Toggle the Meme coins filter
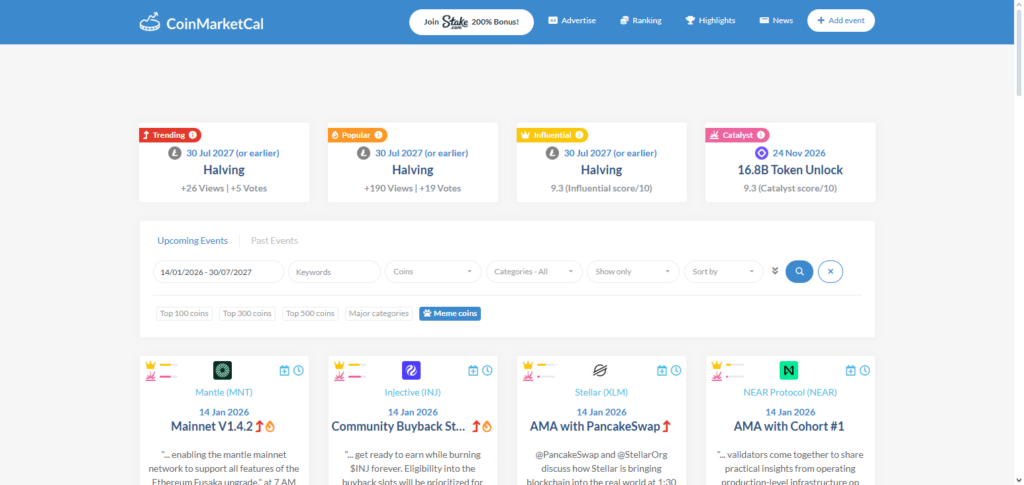The height and width of the screenshot is (485, 1024). point(450,313)
